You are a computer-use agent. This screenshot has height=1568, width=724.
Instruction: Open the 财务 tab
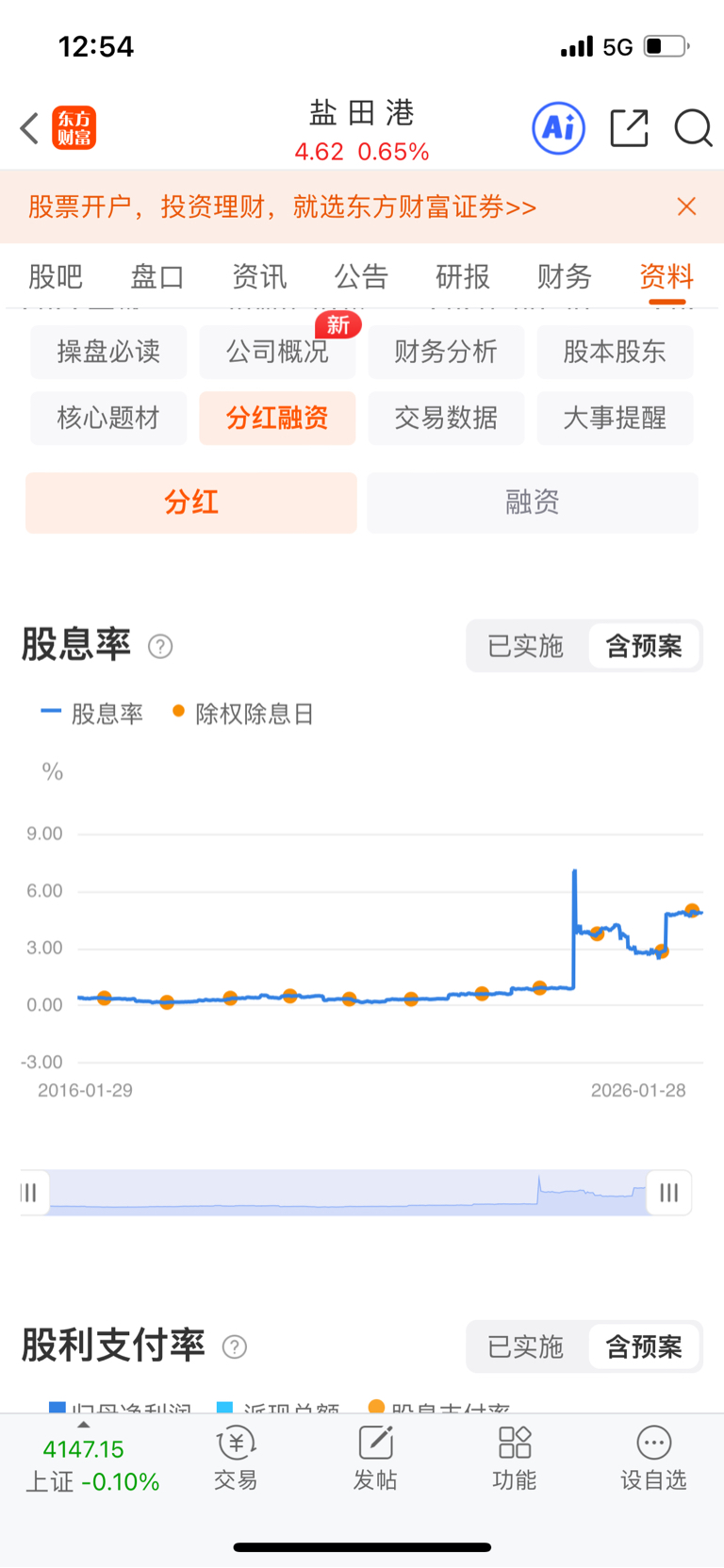pos(565,276)
